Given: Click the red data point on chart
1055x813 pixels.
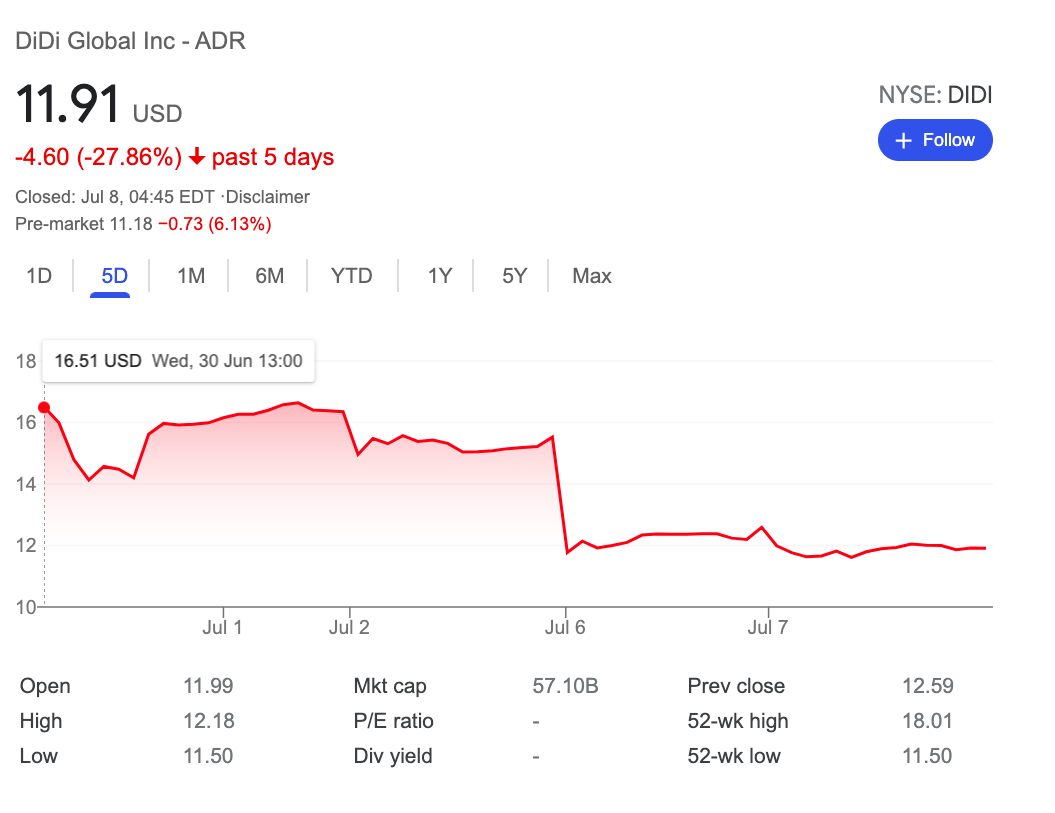Looking at the screenshot, I should (x=44, y=407).
